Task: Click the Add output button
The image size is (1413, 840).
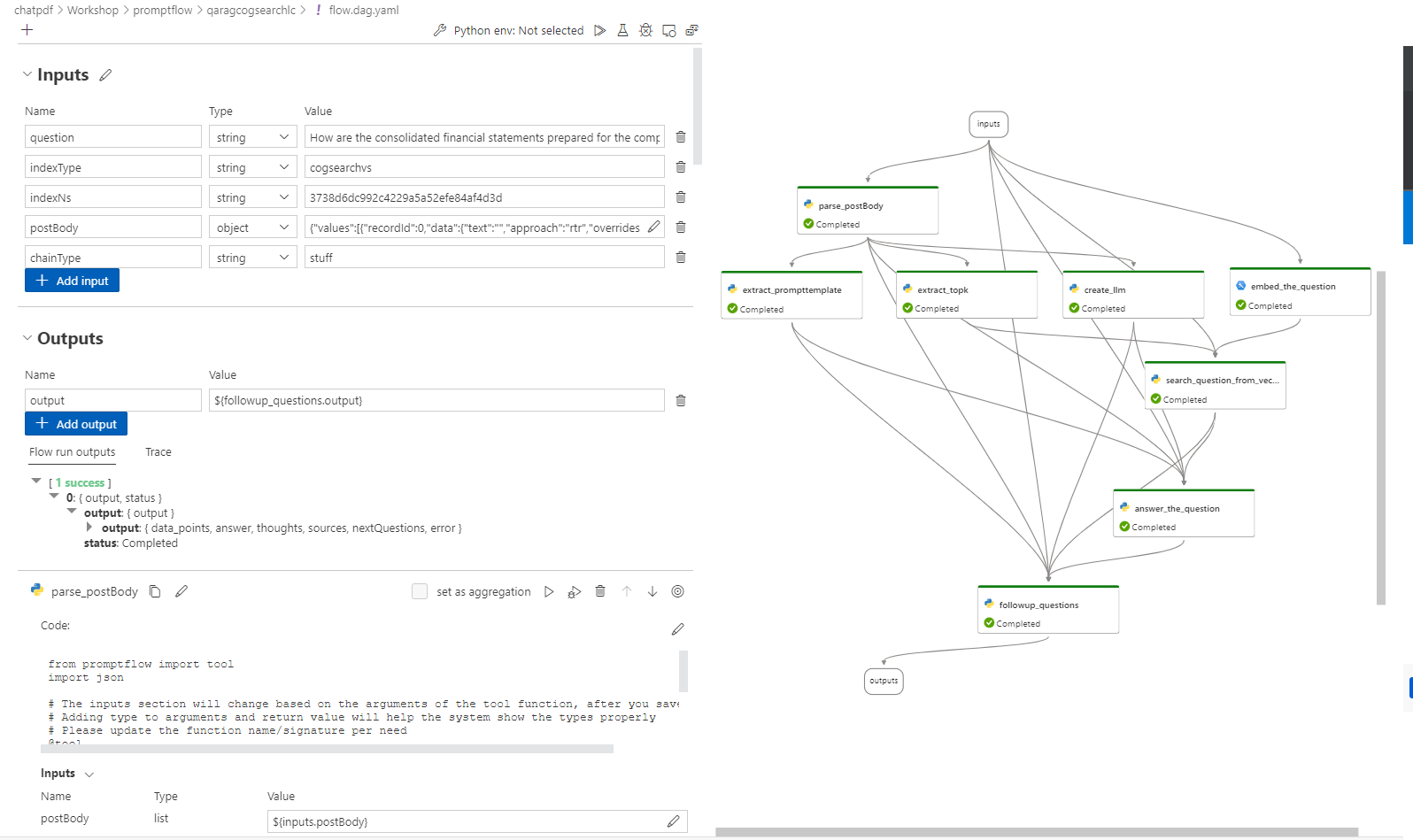Action: pyautogui.click(x=76, y=424)
